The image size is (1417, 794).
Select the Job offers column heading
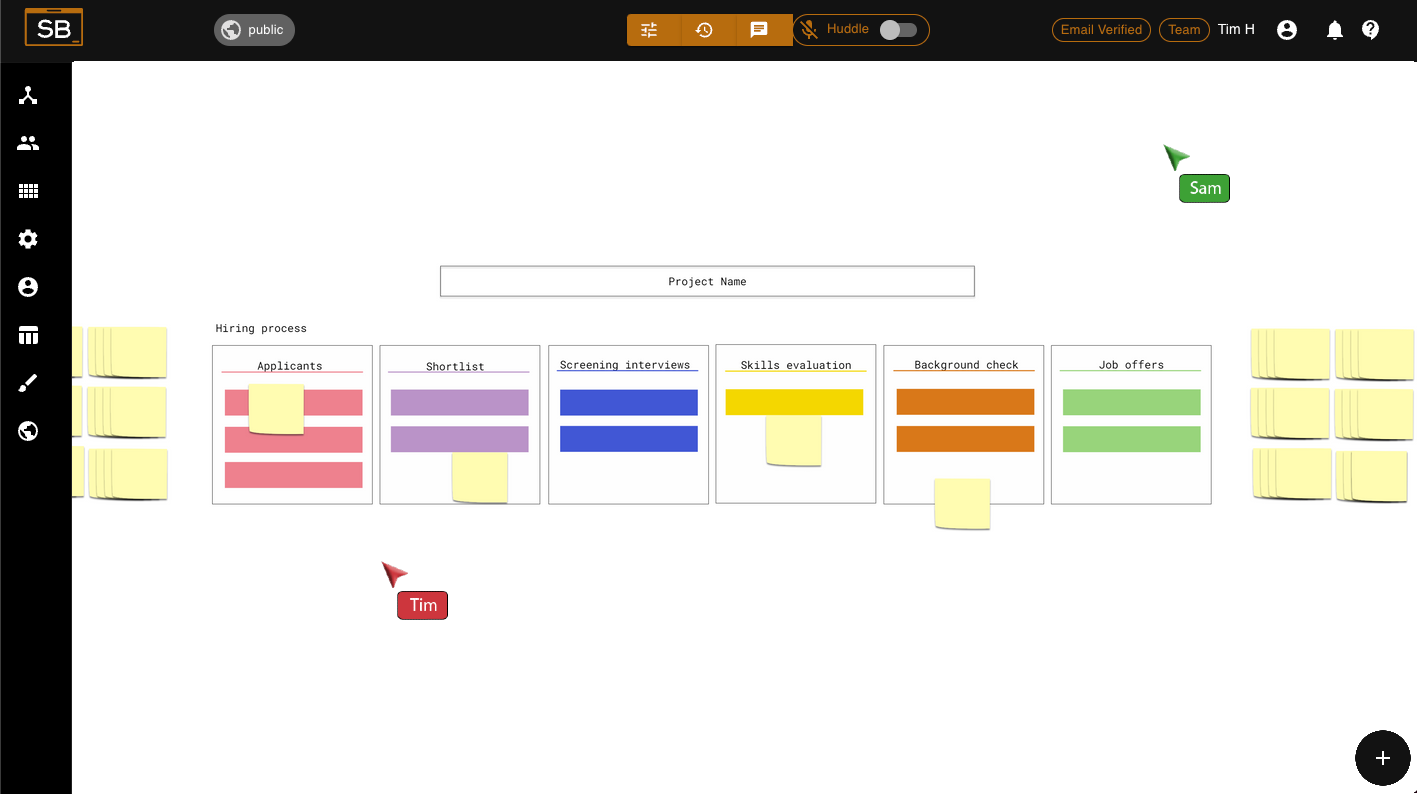(x=1131, y=365)
